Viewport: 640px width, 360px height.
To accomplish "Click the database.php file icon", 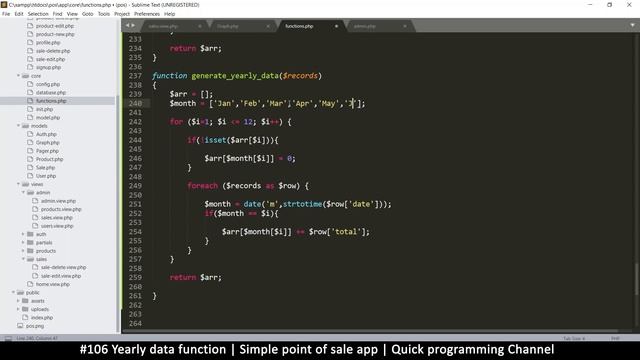I will tap(30, 93).
